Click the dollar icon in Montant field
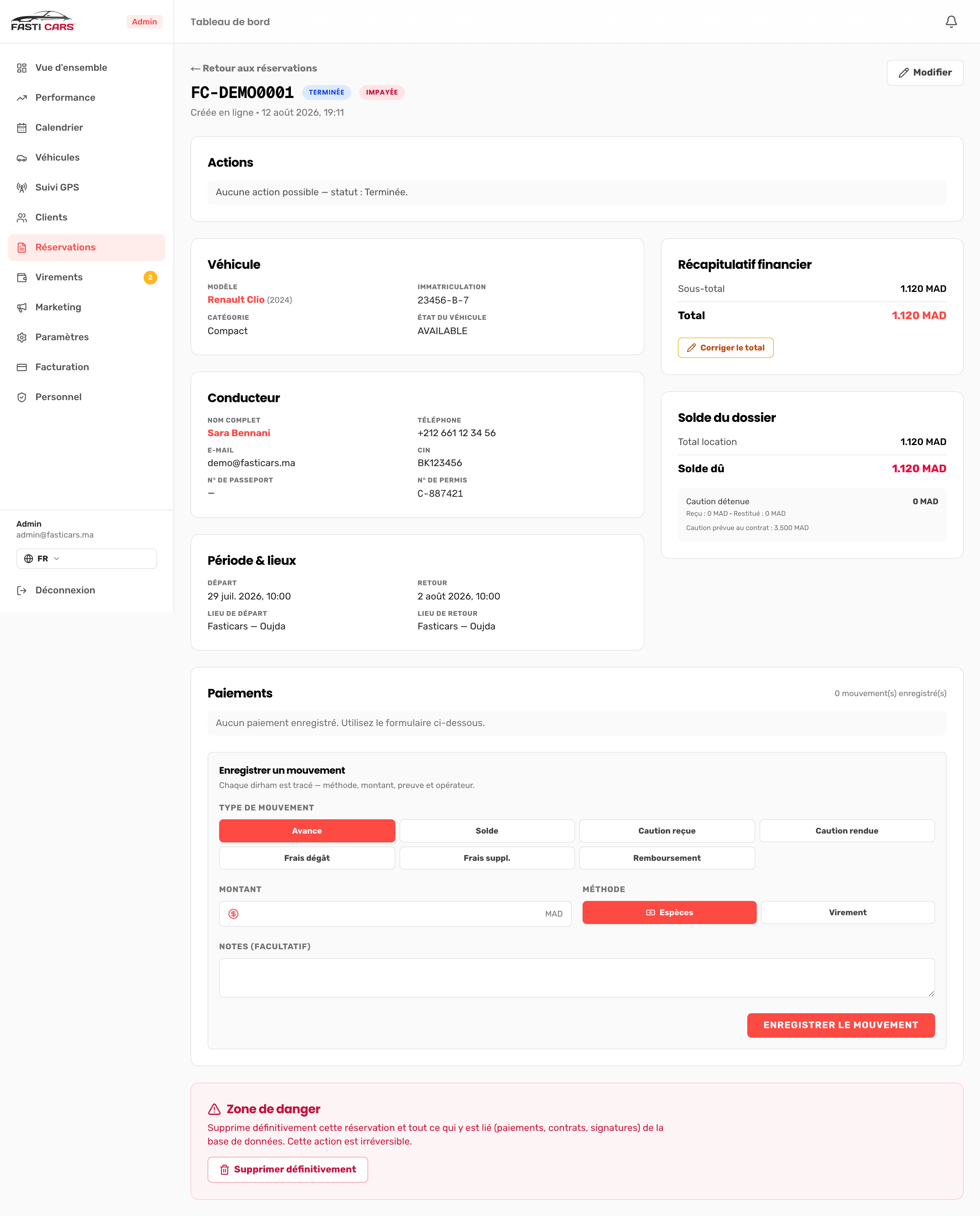Viewport: 980px width, 1216px height. (x=233, y=914)
